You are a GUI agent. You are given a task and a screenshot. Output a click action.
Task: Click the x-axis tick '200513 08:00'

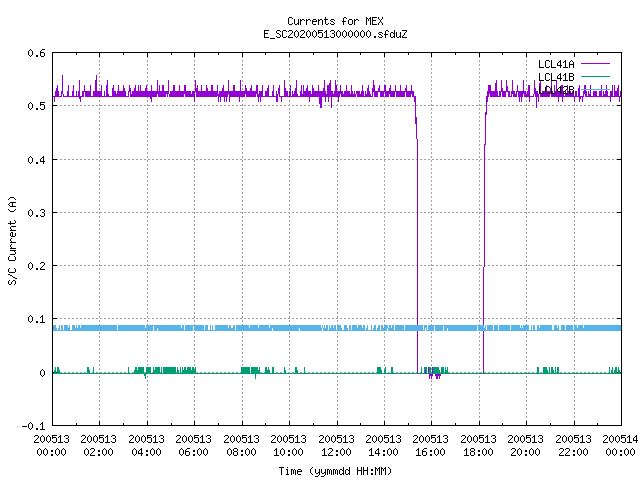coord(241,446)
